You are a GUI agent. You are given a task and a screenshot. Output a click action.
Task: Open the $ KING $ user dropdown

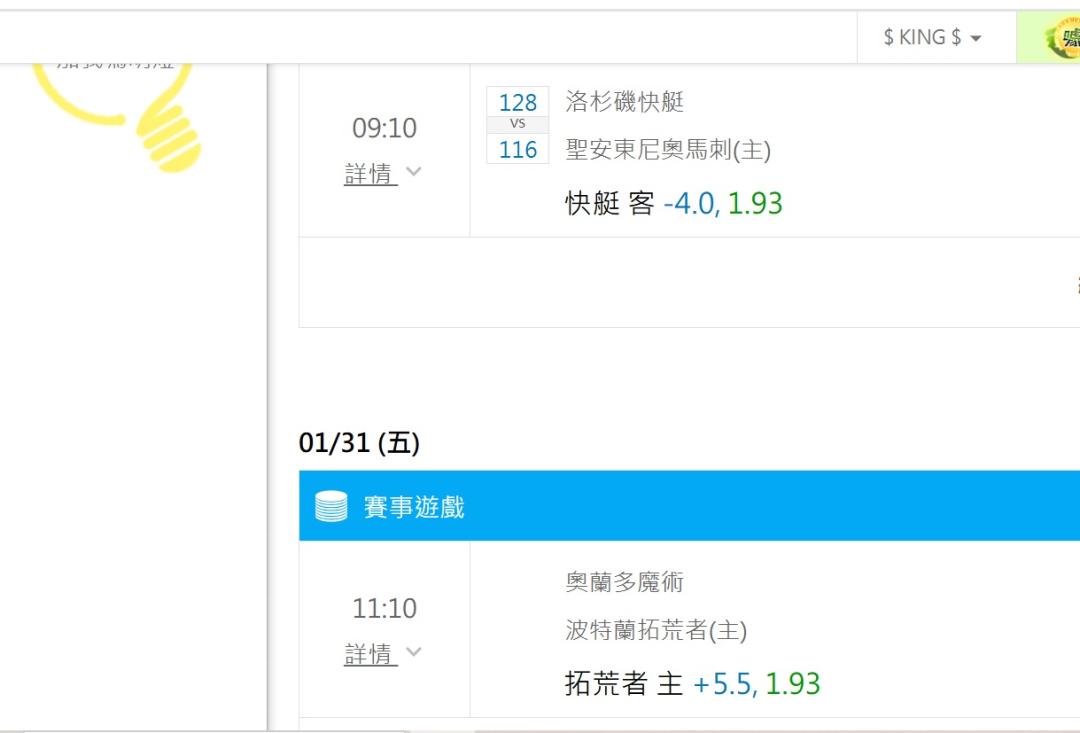(932, 37)
